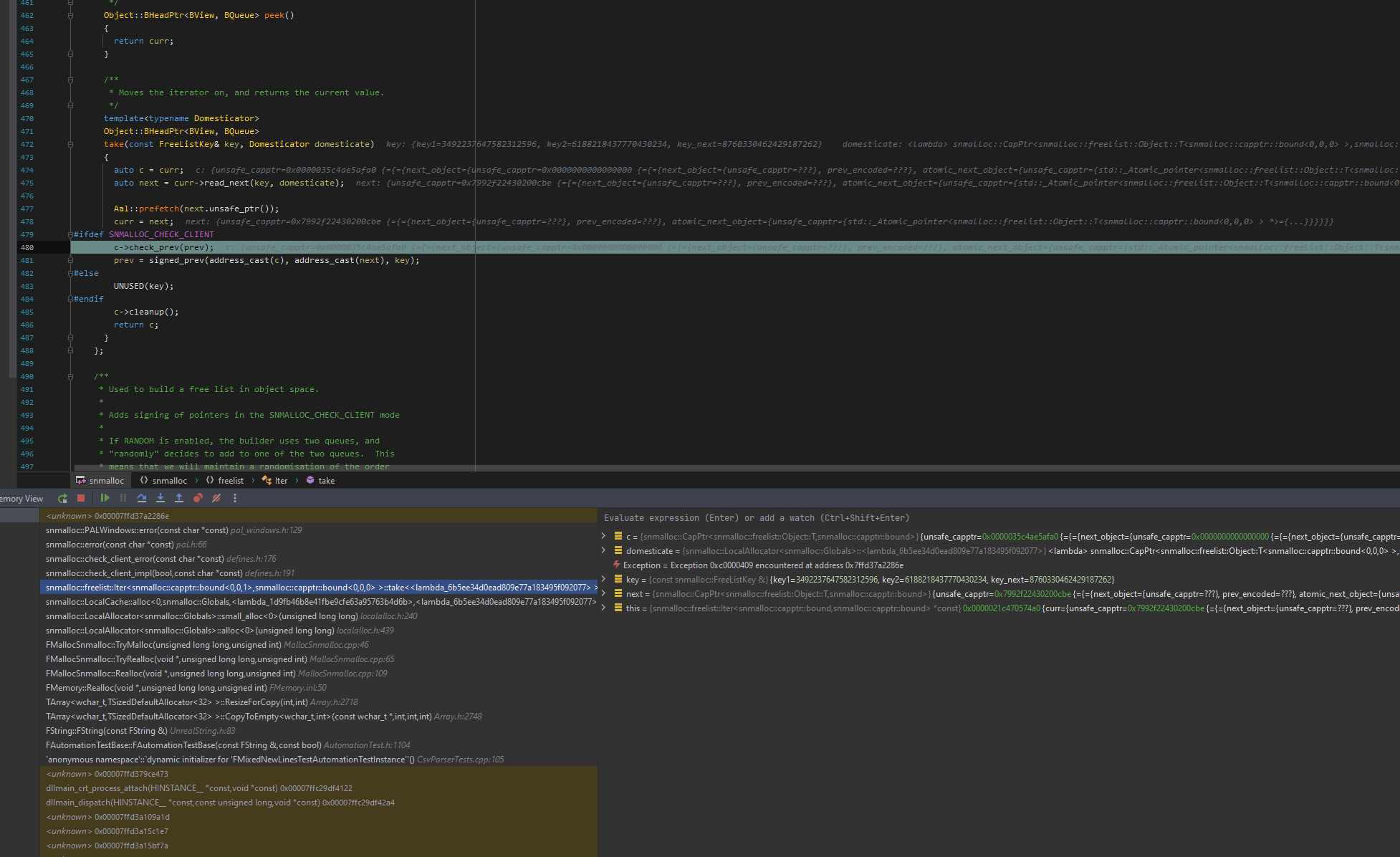Select the snmalloc file breadcrumb
This screenshot has width=1400, height=857.
pos(100,481)
